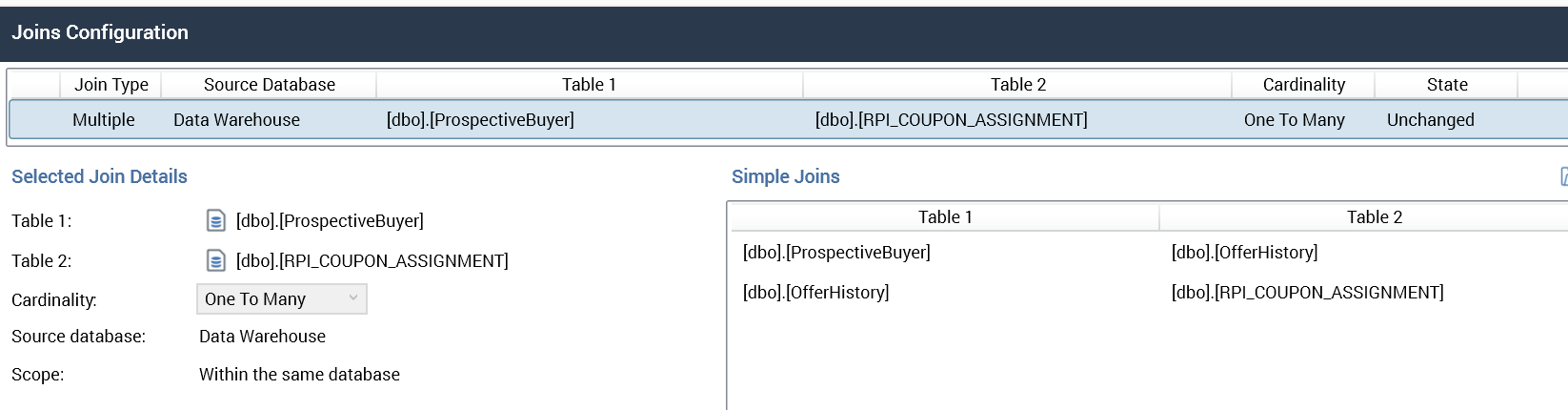Click the State column header
1568x410 pixels.
[x=1446, y=85]
